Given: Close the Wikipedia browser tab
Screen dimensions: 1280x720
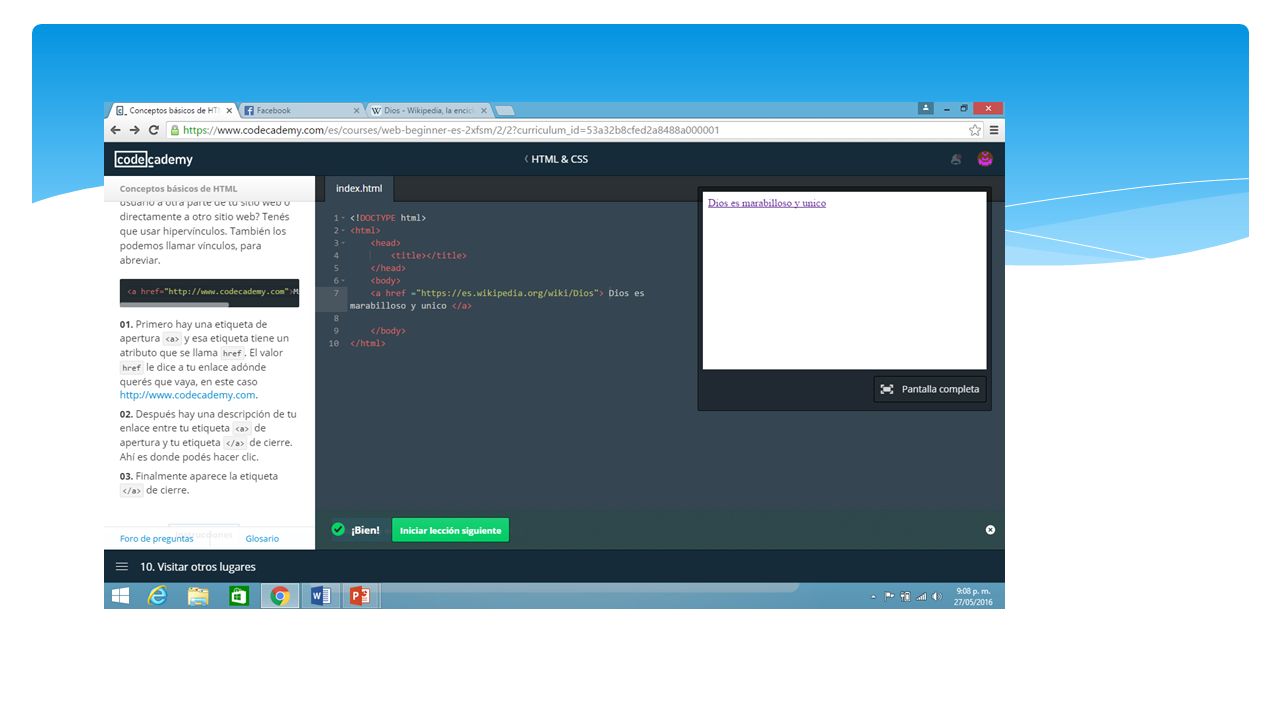Looking at the screenshot, I should (484, 110).
